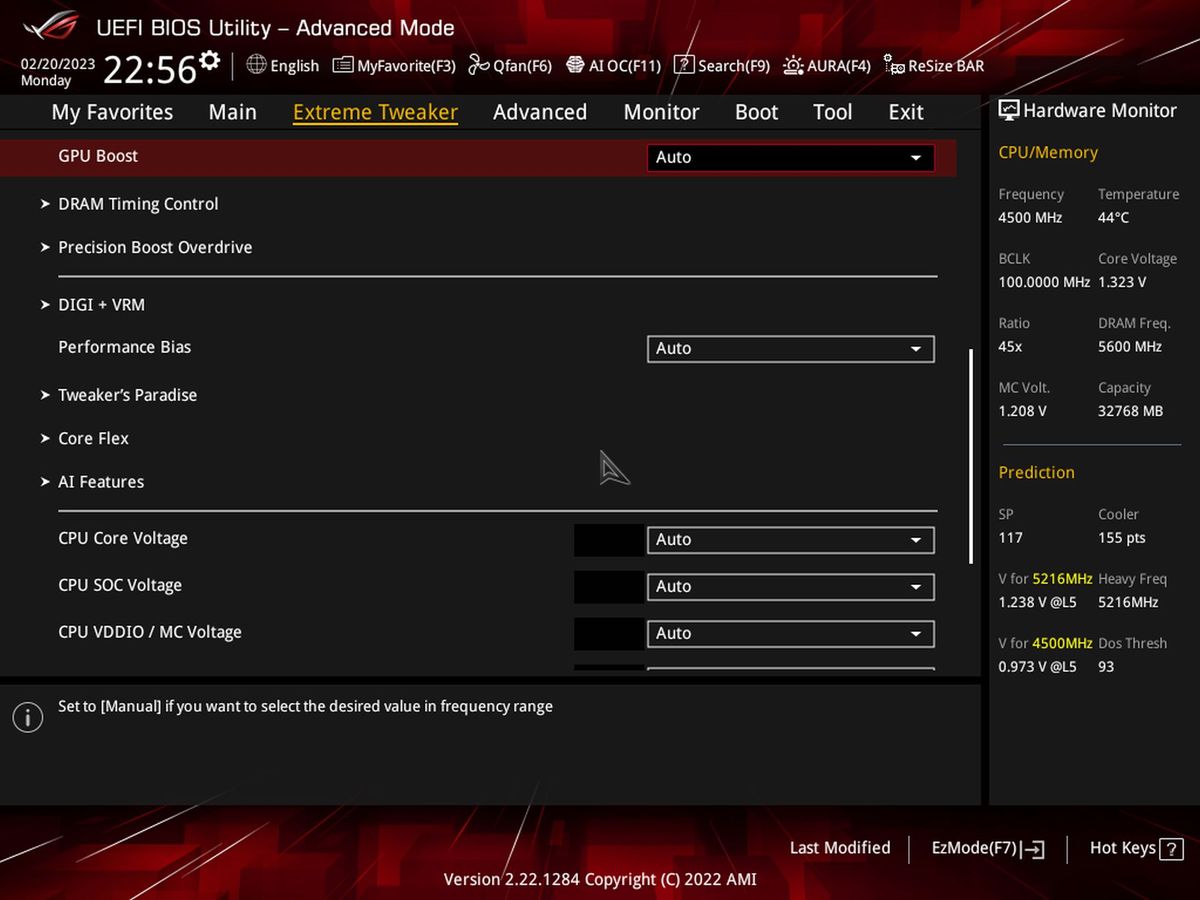This screenshot has width=1200, height=900.
Task: Expand AI Features submenu
Action: click(x=101, y=481)
